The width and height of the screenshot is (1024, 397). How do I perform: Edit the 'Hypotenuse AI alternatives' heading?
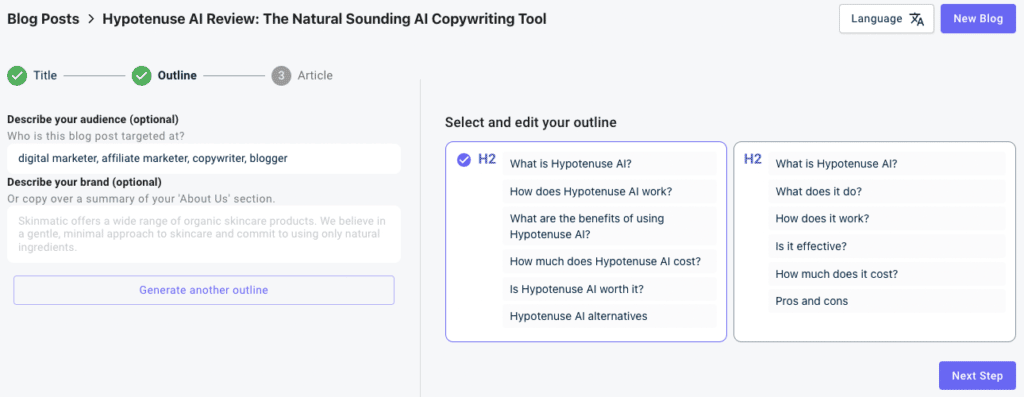pyautogui.click(x=609, y=317)
